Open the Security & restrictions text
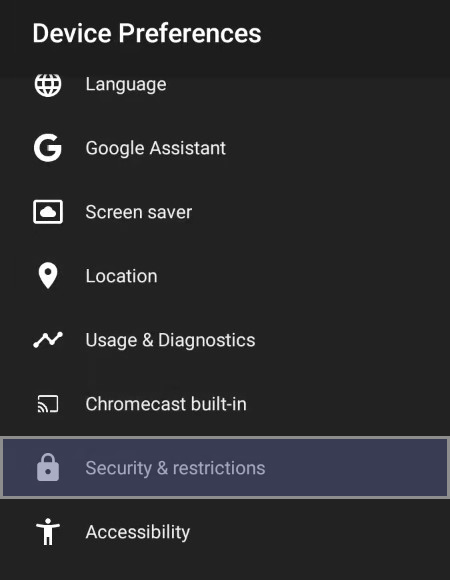450x580 pixels. coord(175,468)
